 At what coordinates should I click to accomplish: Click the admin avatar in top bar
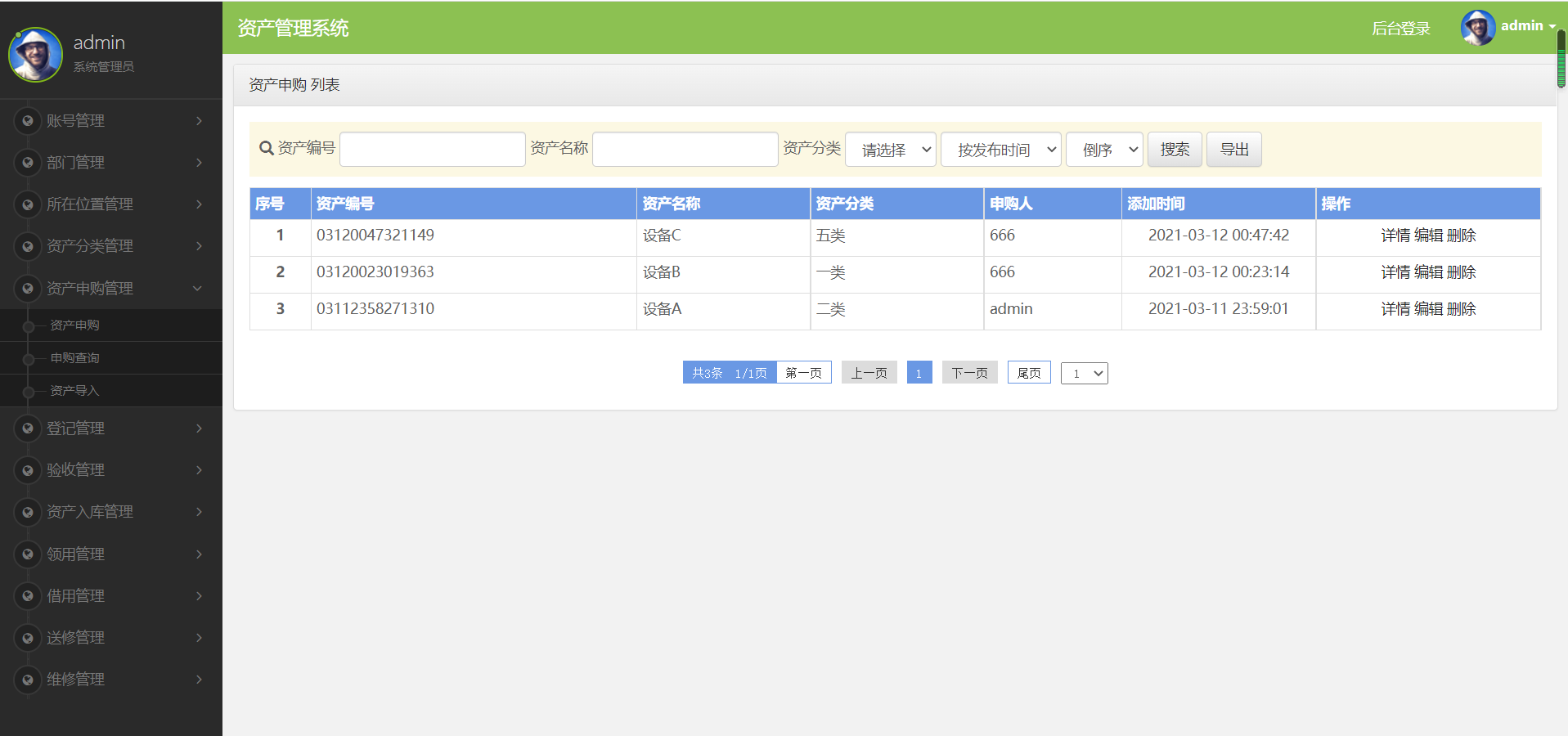point(1478,28)
